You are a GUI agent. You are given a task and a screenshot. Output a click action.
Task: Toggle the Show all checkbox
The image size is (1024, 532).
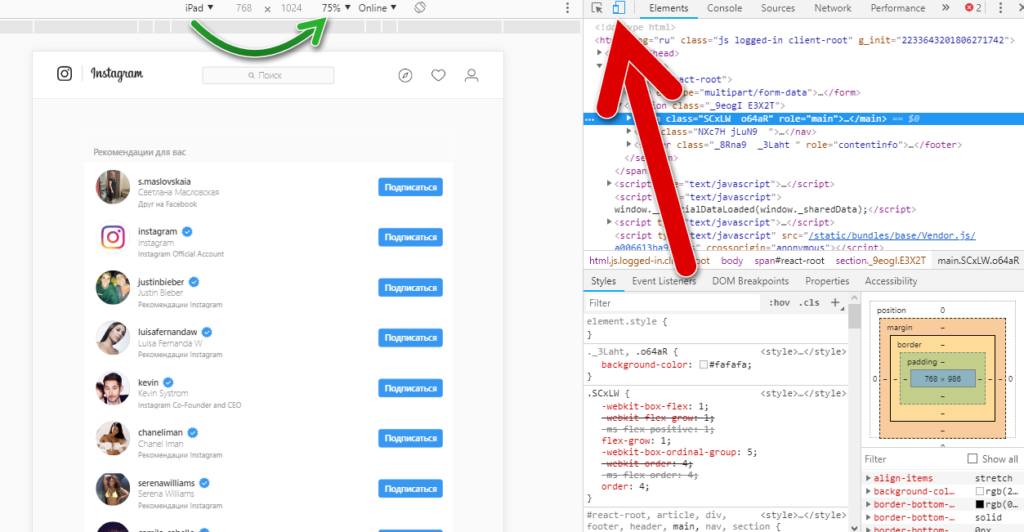(x=972, y=459)
